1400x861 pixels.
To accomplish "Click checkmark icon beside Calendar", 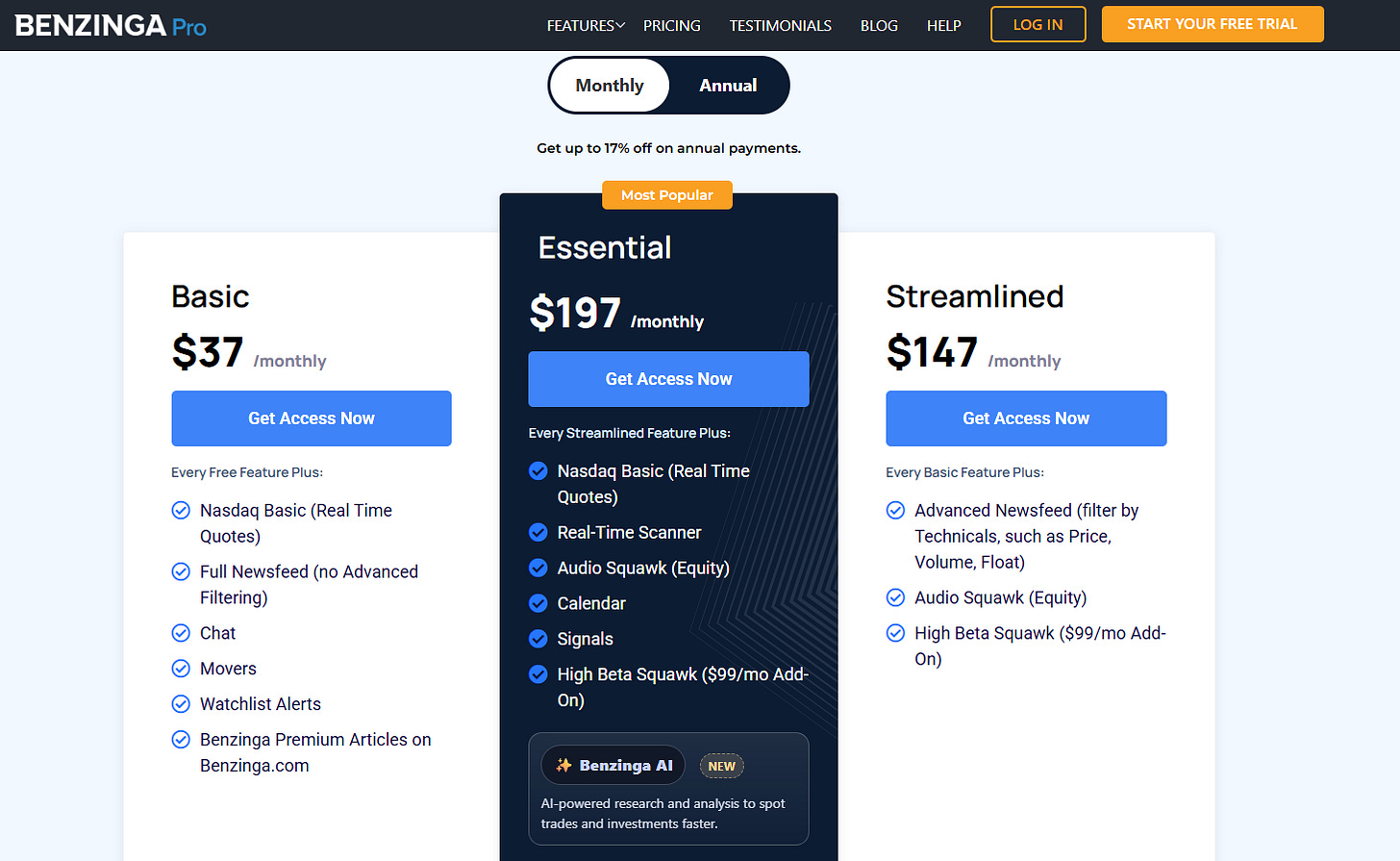I will tap(538, 603).
